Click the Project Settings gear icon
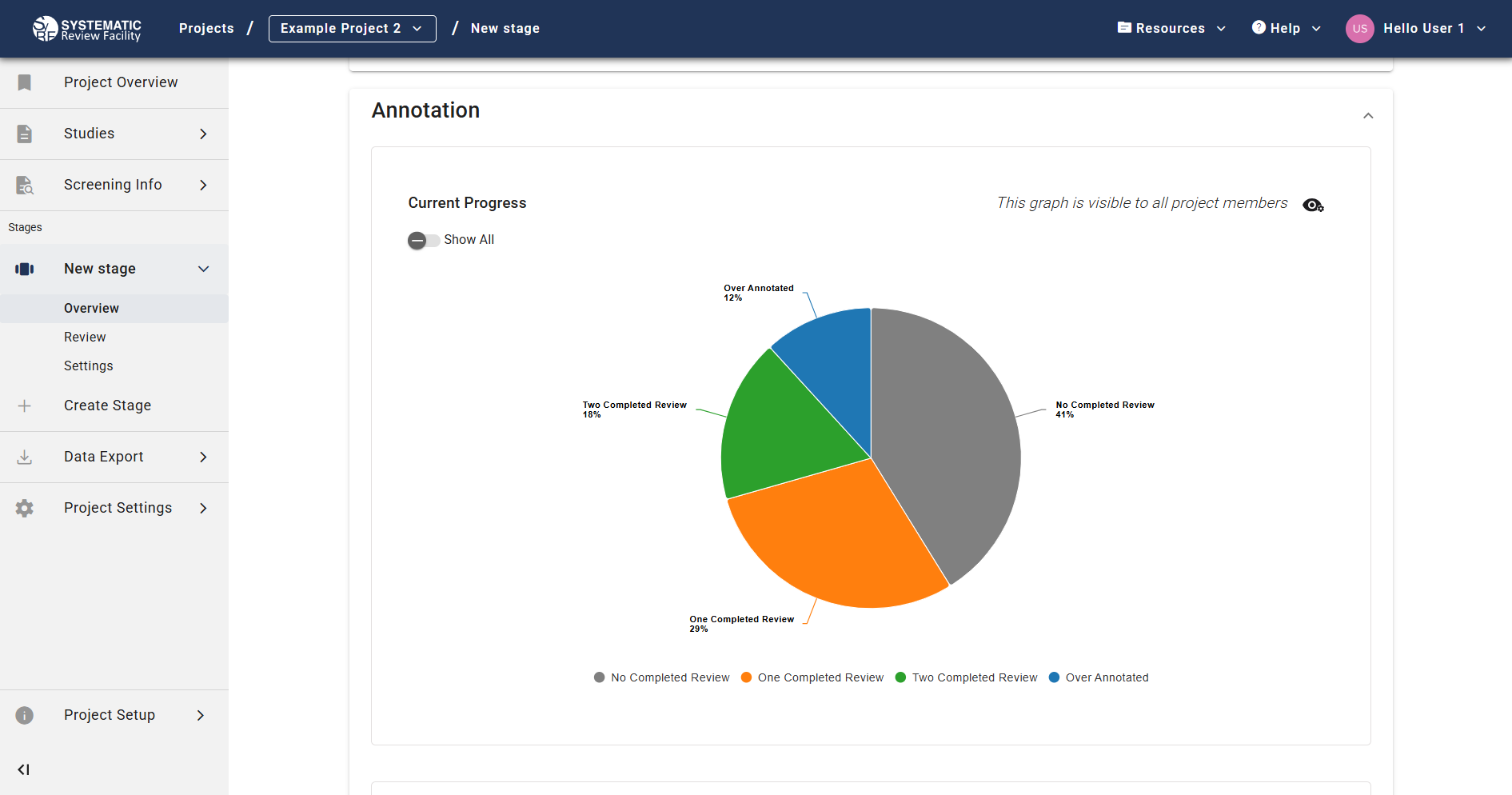Viewport: 1512px width, 795px height. coord(25,508)
